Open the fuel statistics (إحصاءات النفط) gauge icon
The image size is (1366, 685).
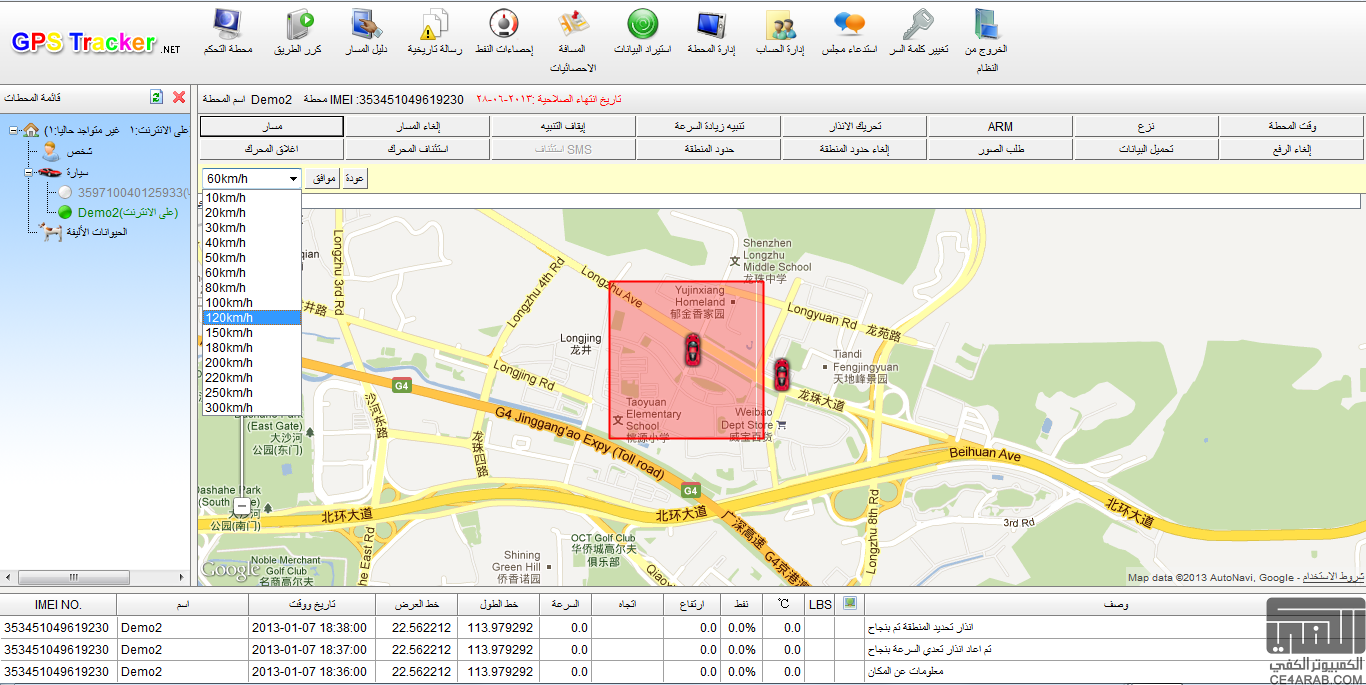503,23
